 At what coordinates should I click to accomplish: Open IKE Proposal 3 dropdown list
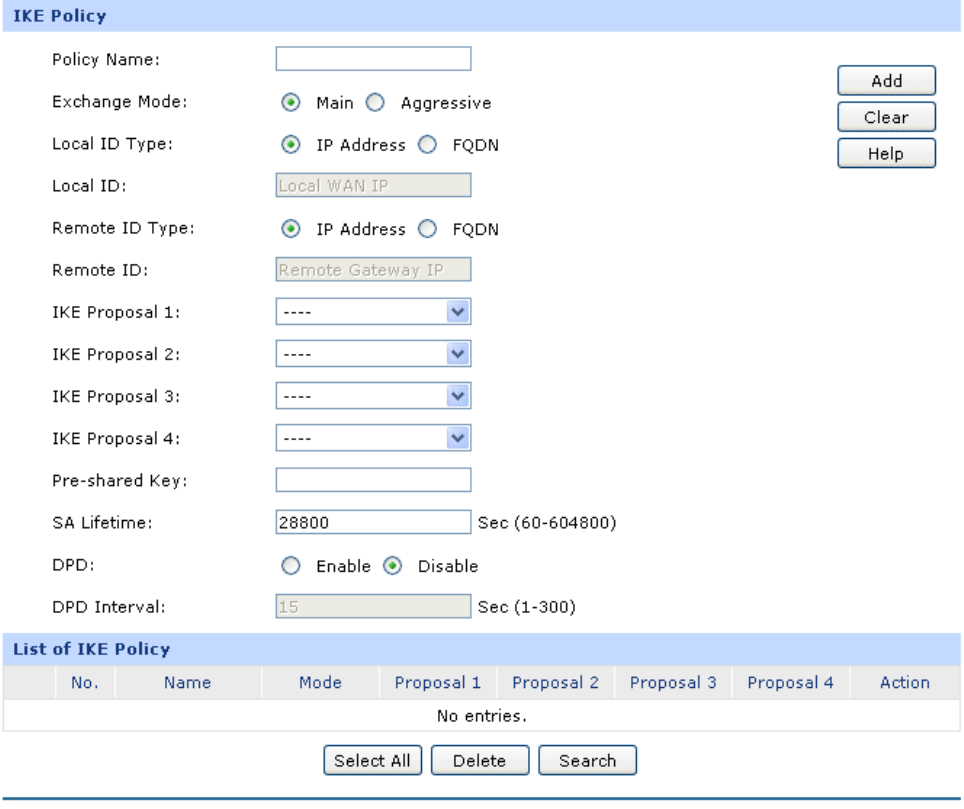373,396
